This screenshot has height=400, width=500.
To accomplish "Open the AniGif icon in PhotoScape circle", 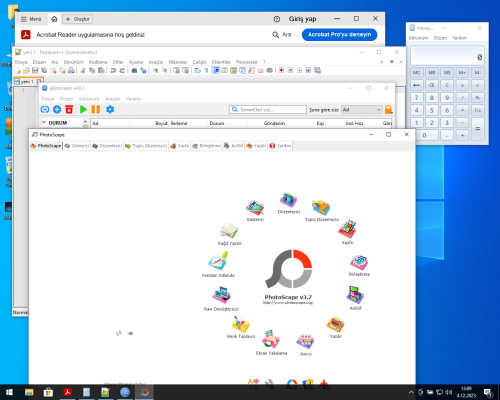I will pos(355,295).
